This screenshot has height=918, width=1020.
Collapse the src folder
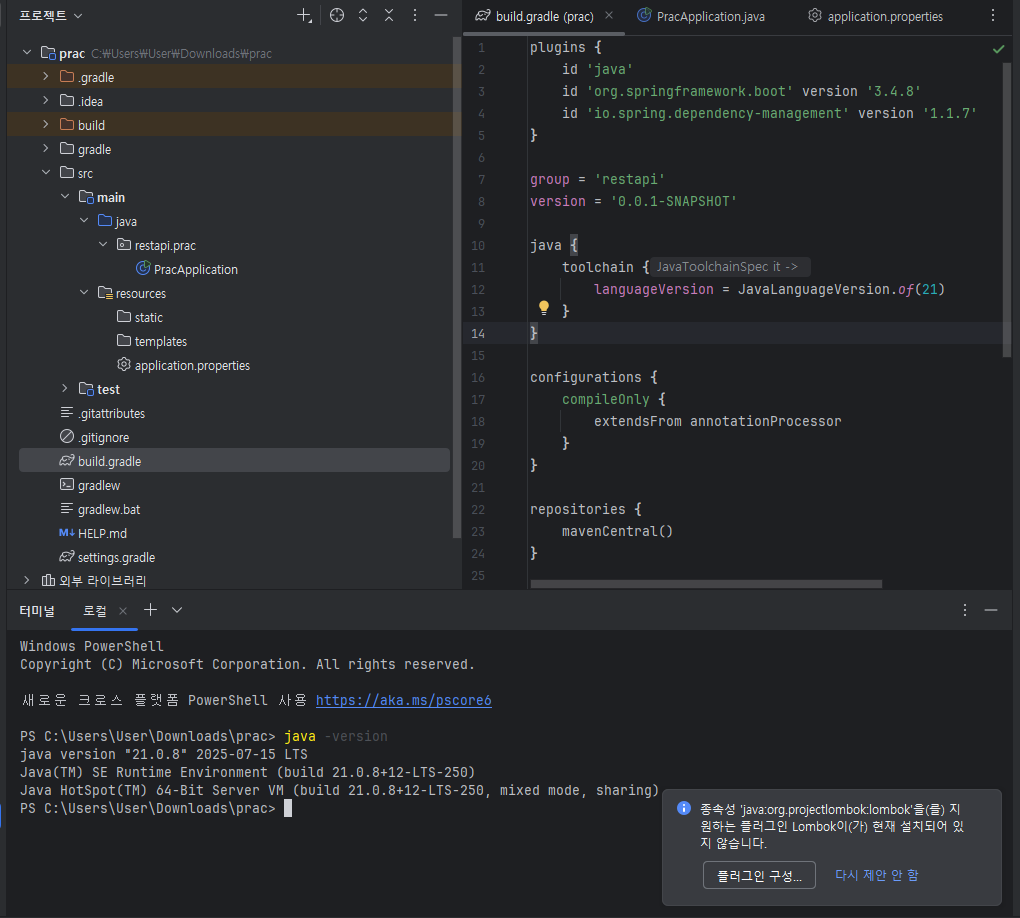(x=46, y=173)
